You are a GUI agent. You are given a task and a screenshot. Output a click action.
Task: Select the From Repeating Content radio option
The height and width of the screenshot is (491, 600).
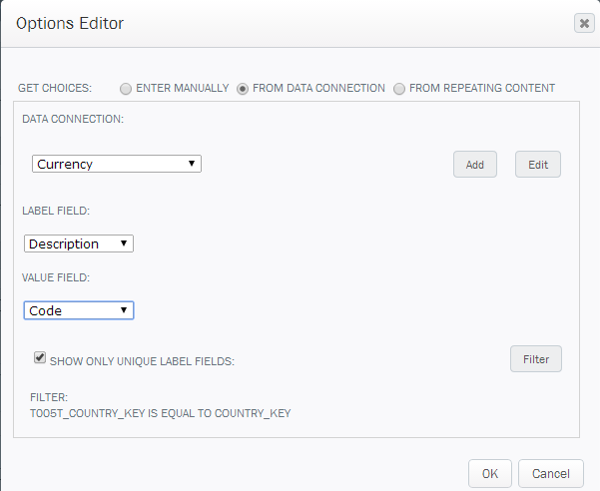pos(399,89)
